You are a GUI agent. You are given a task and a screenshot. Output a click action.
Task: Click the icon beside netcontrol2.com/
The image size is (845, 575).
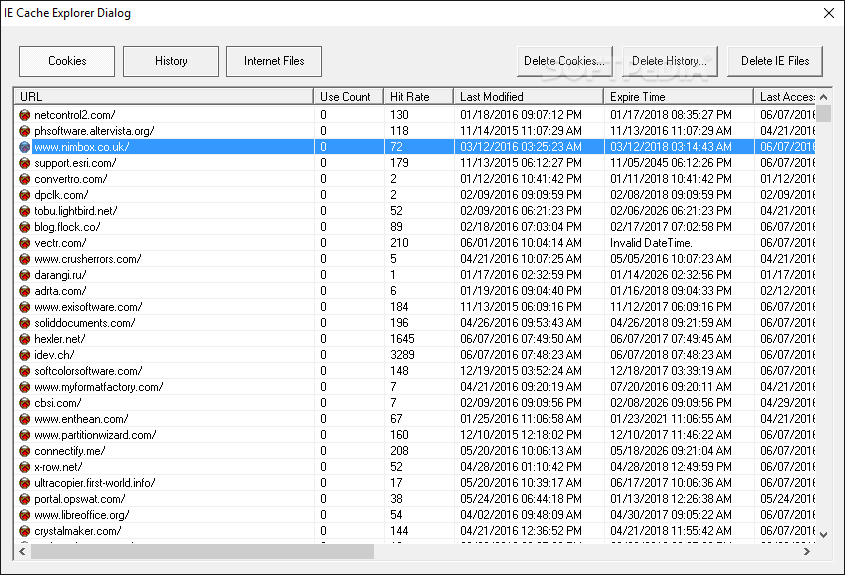click(24, 115)
